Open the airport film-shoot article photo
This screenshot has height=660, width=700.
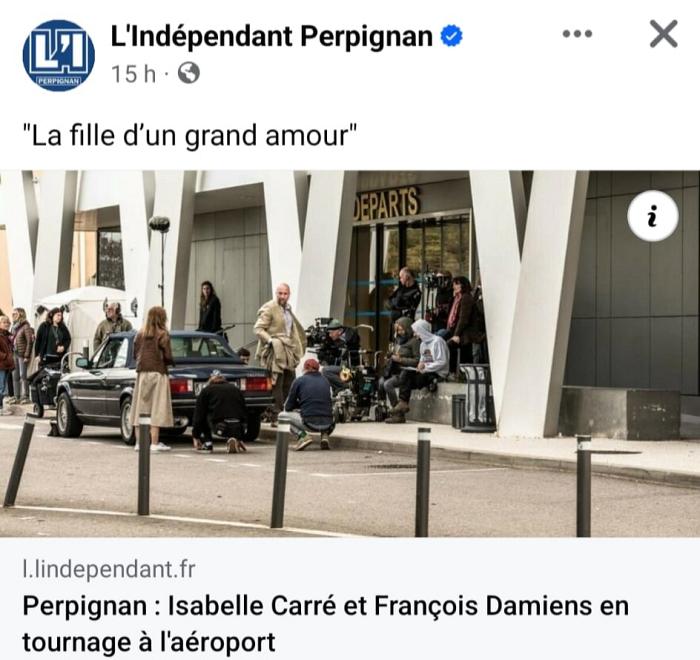[x=350, y=354]
